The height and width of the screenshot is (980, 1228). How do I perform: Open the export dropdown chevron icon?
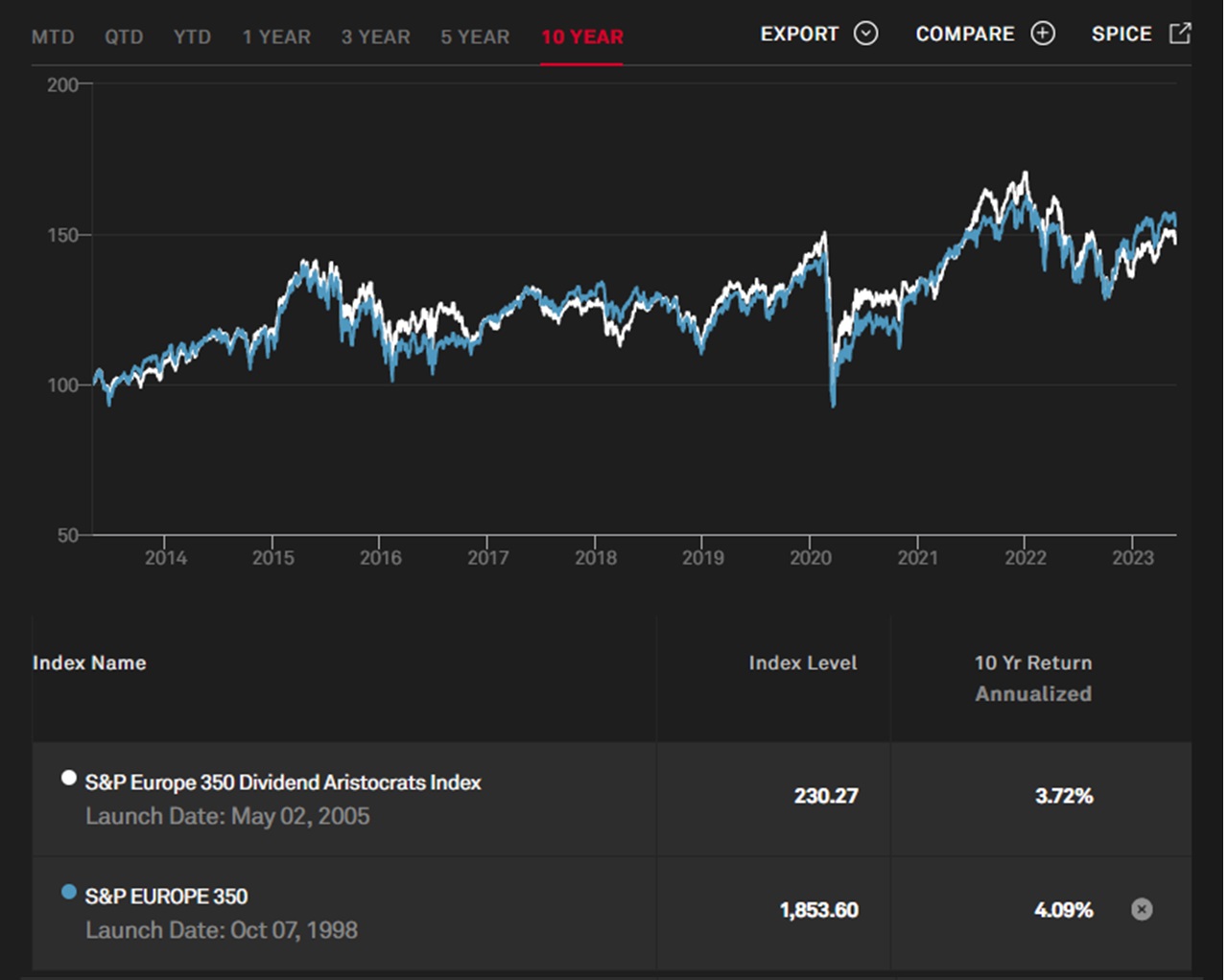866,34
